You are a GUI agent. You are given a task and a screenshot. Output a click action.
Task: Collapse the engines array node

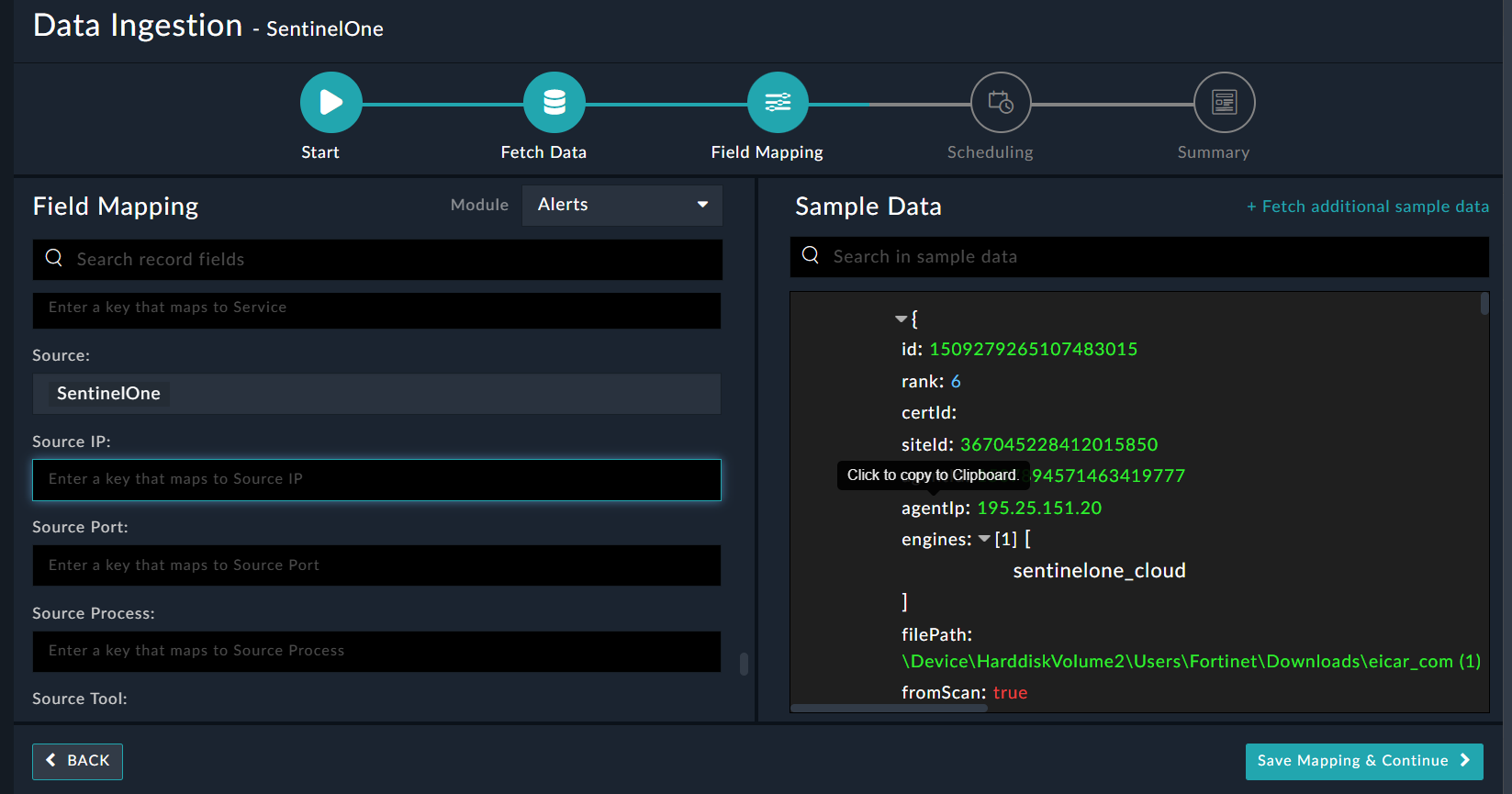coord(984,539)
